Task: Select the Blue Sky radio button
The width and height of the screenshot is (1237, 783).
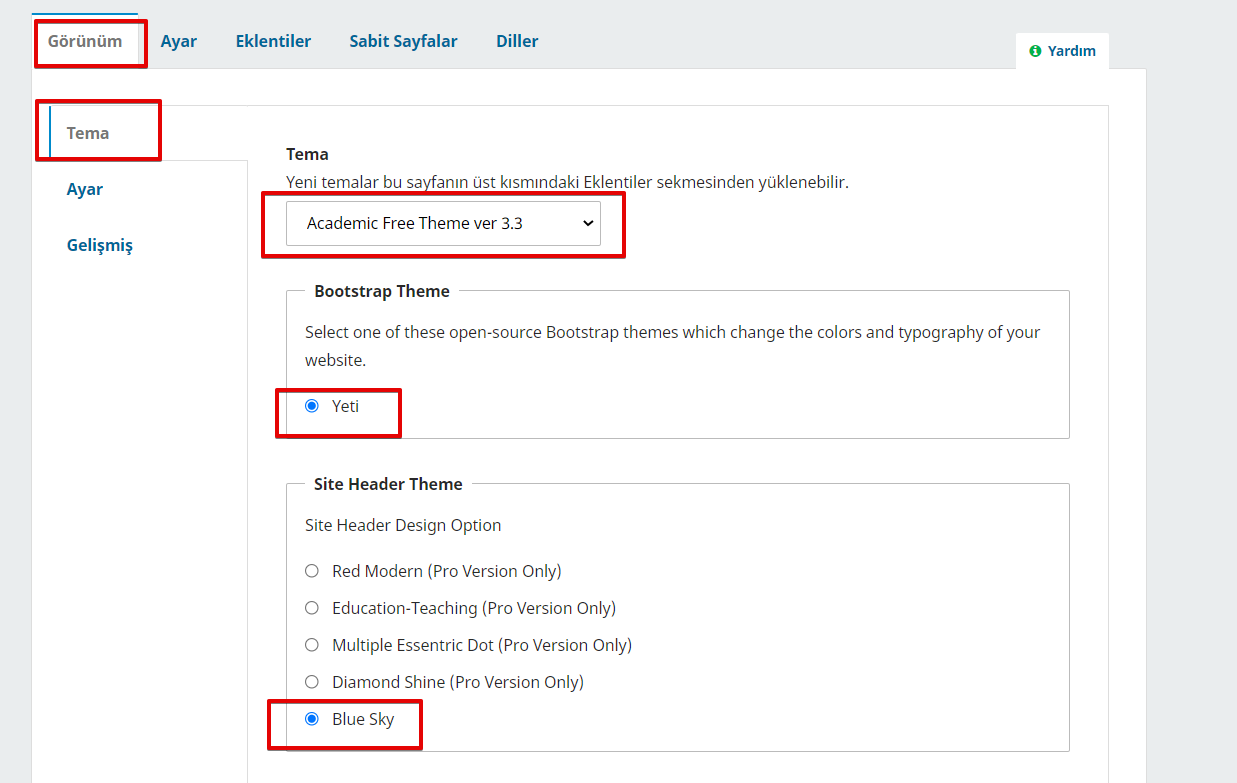Action: coord(312,719)
